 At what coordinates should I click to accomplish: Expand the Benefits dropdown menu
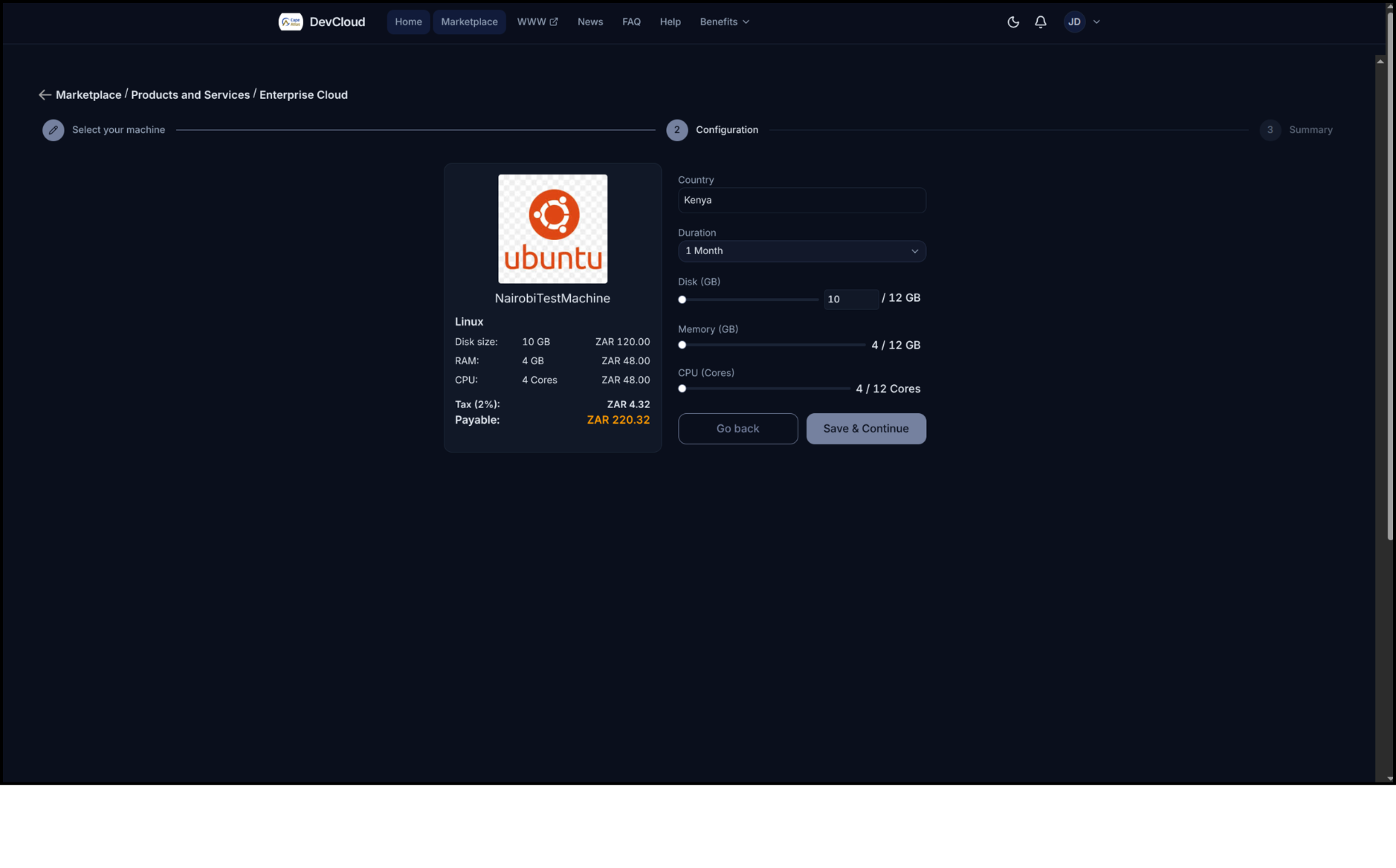tap(724, 22)
